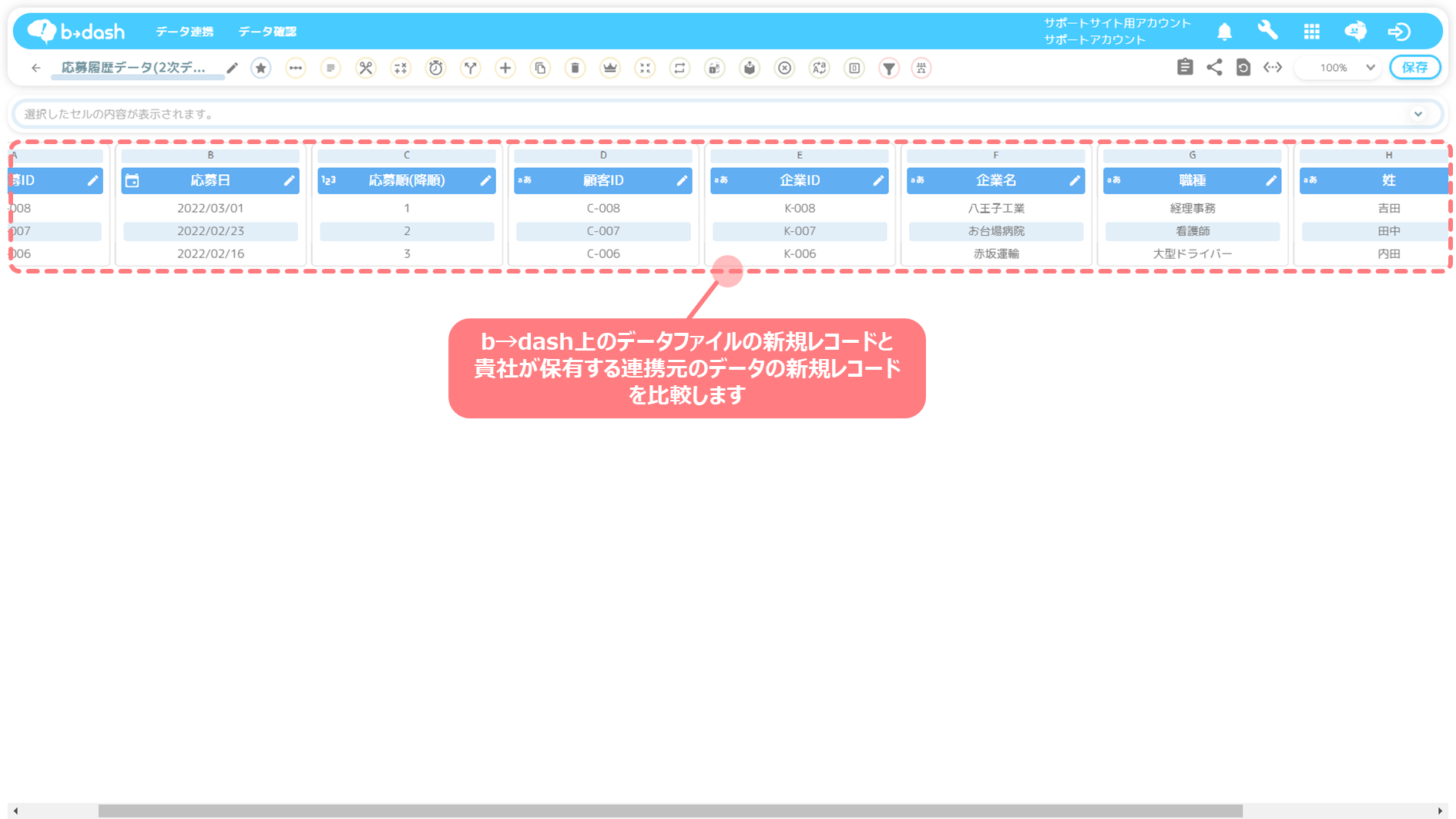
Task: Select the cell C-008
Action: click(x=603, y=208)
